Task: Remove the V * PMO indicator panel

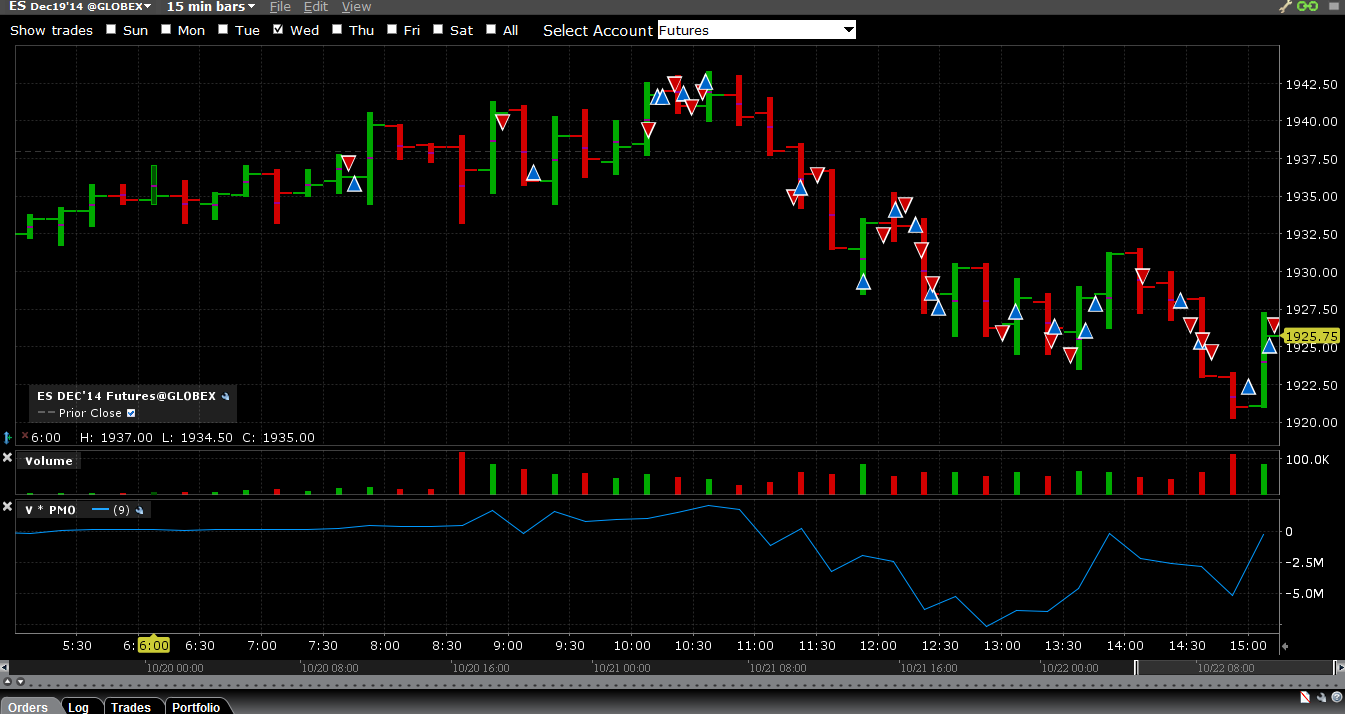Action: 7,507
